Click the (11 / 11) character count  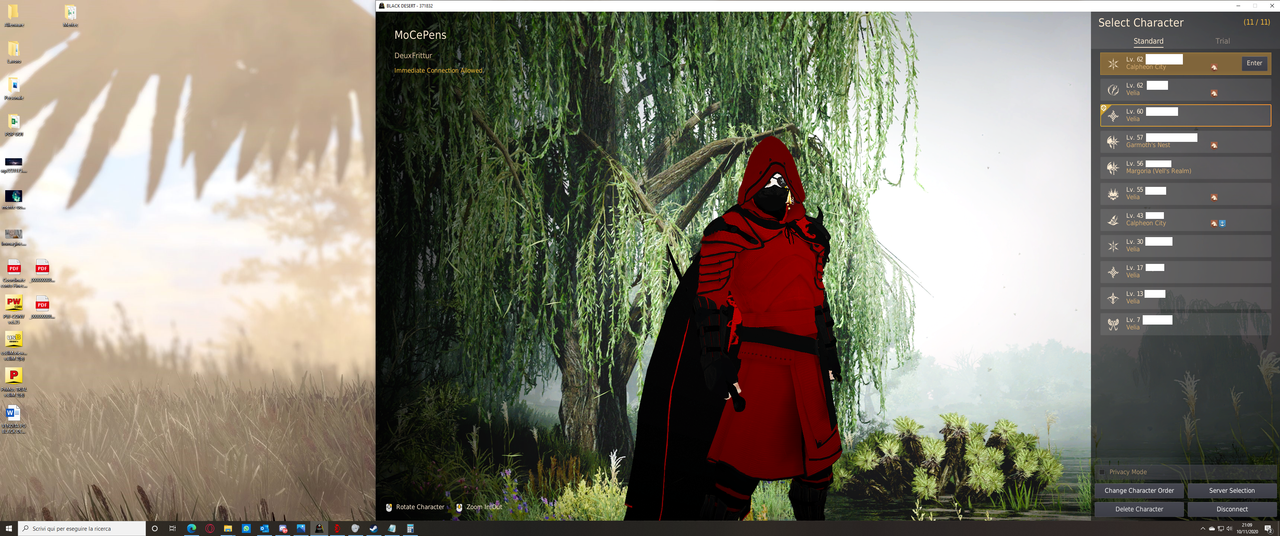1257,22
